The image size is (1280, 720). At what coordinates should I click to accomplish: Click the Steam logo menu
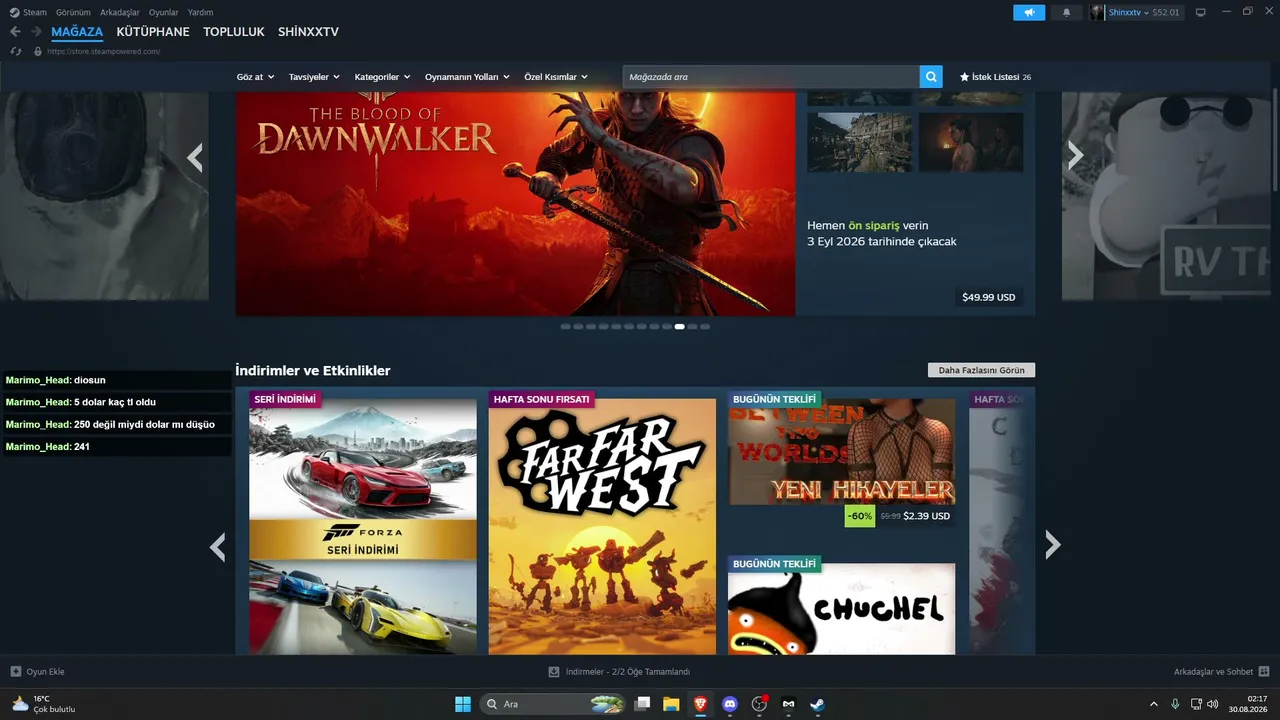[x=14, y=12]
